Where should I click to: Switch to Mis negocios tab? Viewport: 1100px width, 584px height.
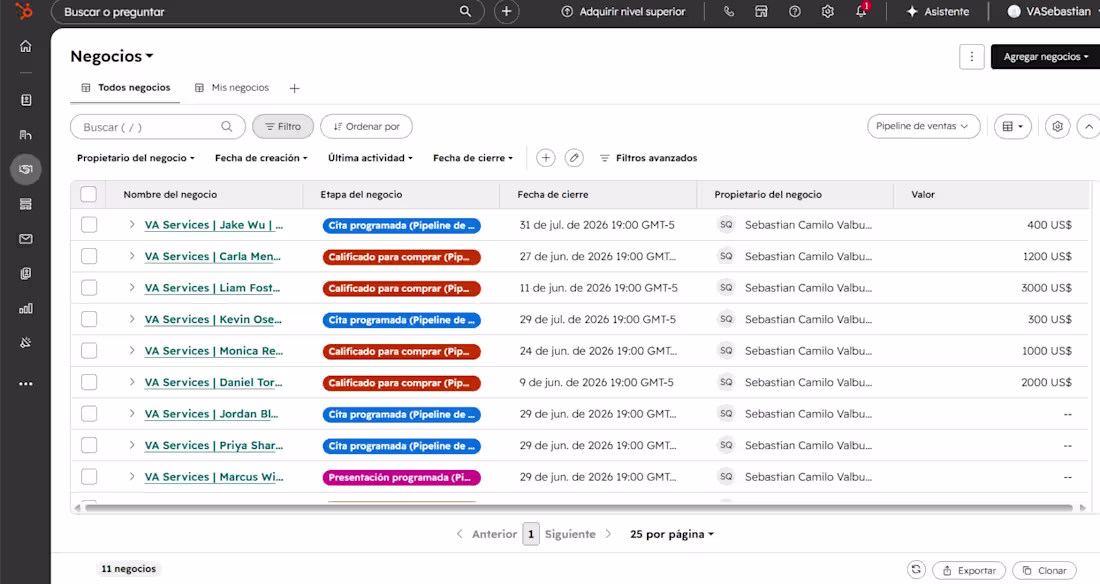point(232,88)
